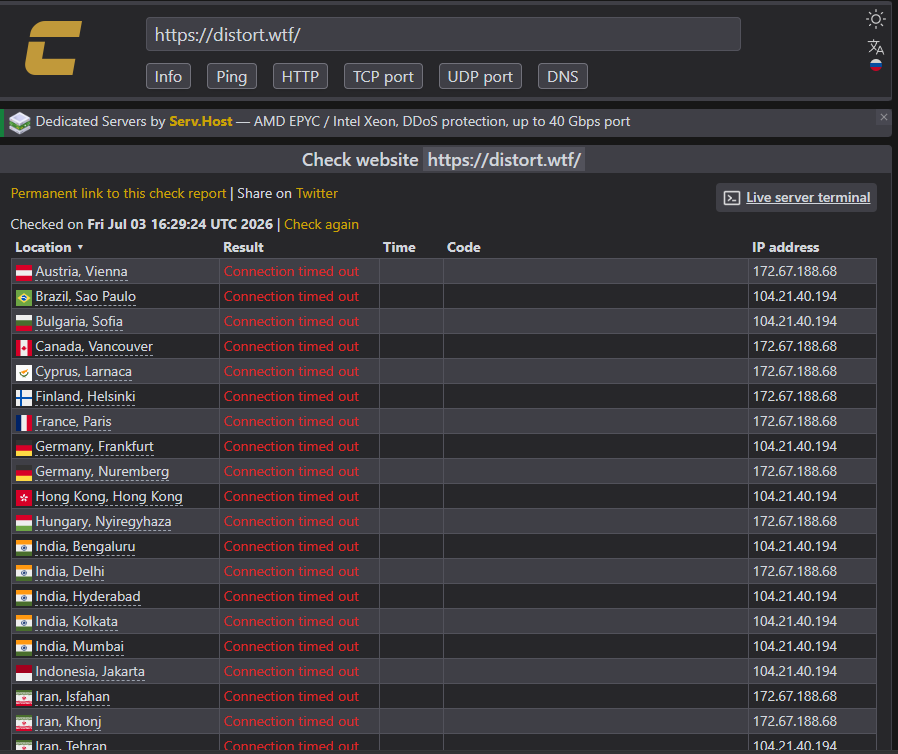Open the India, Mumbai node
Screen dimensions: 898x754
click(80, 646)
